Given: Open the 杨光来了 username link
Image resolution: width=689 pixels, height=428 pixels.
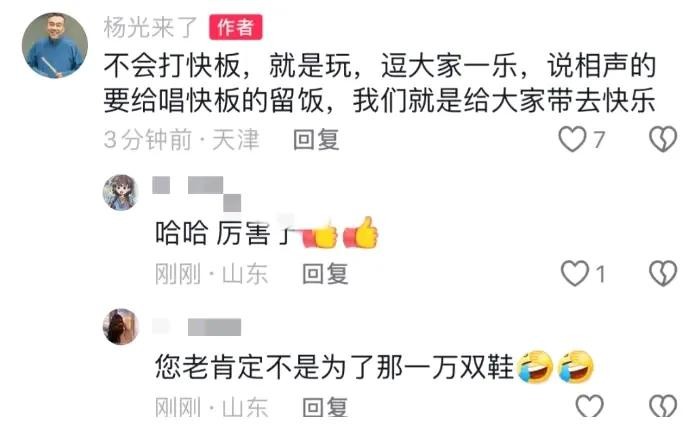Looking at the screenshot, I should pos(150,27).
